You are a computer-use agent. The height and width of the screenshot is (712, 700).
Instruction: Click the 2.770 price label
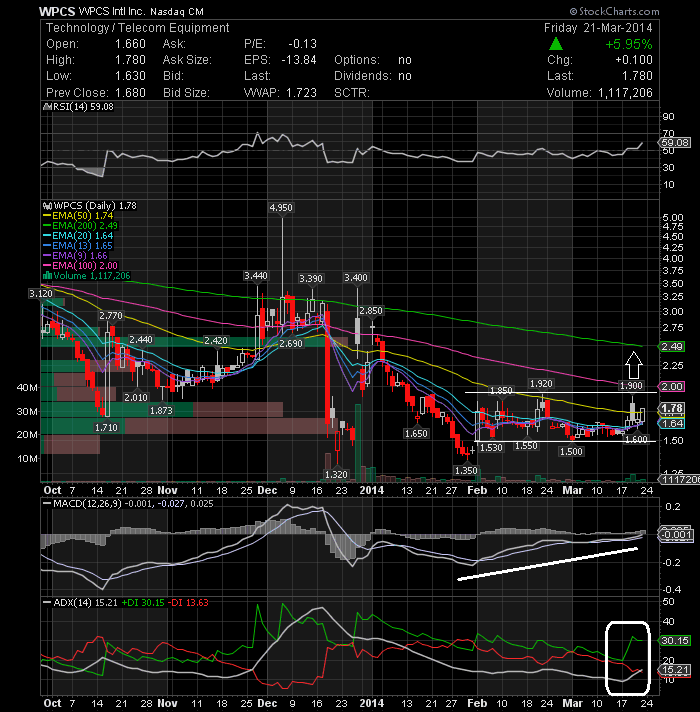pyautogui.click(x=111, y=316)
